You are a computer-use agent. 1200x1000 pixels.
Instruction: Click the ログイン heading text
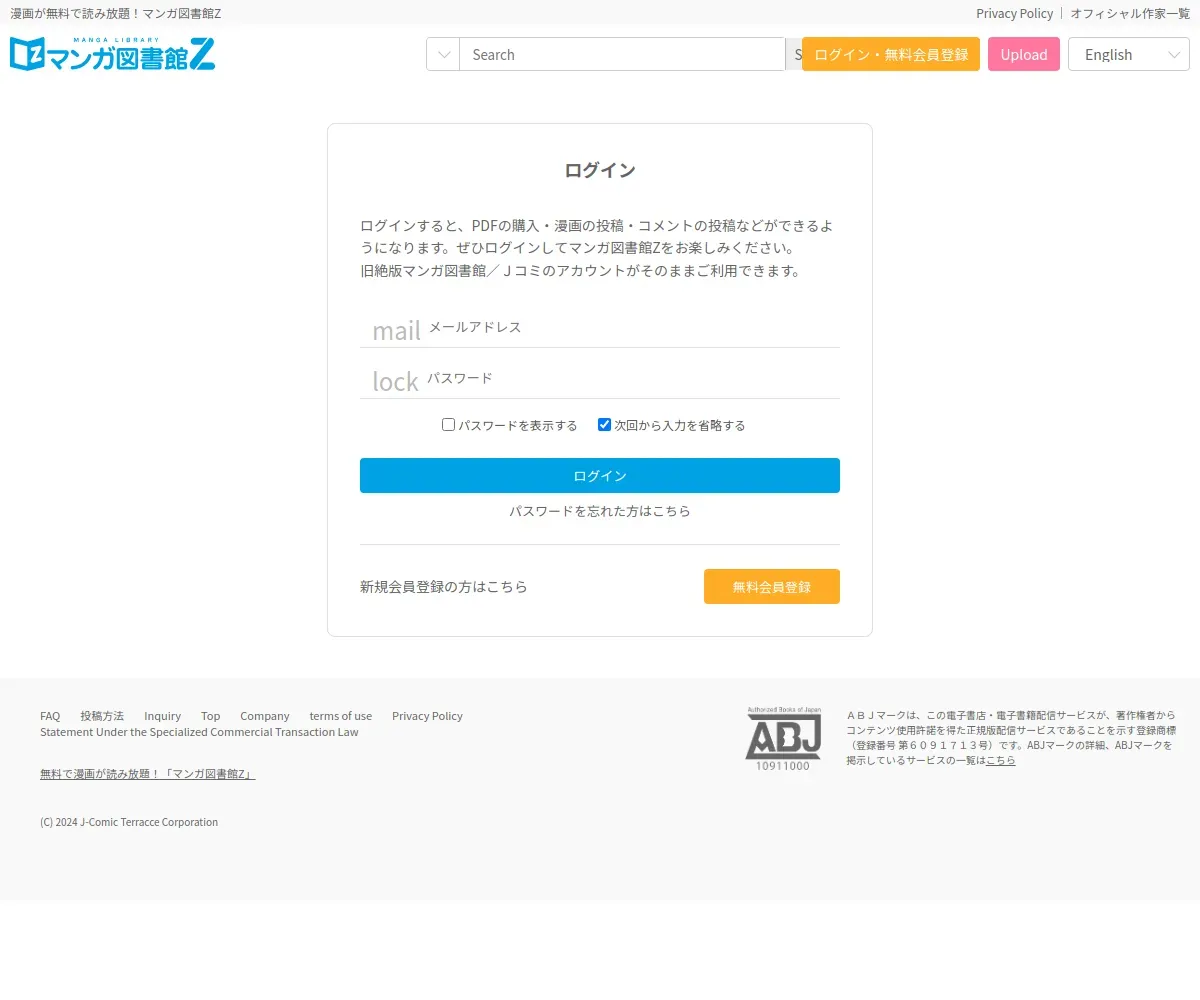[600, 170]
